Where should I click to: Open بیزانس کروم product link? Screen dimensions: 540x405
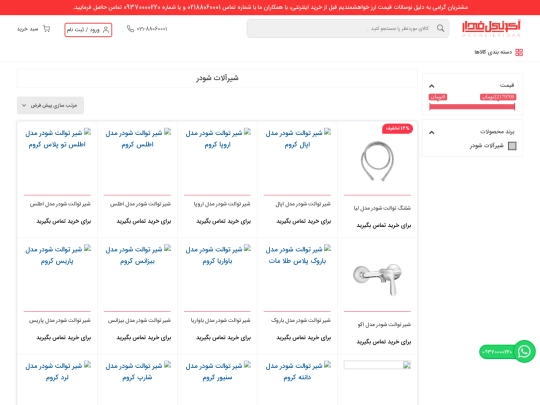click(x=137, y=255)
